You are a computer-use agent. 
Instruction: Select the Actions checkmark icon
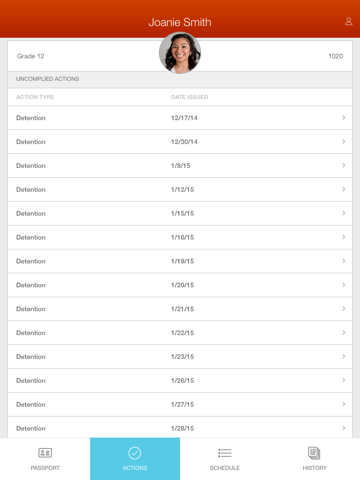point(135,453)
